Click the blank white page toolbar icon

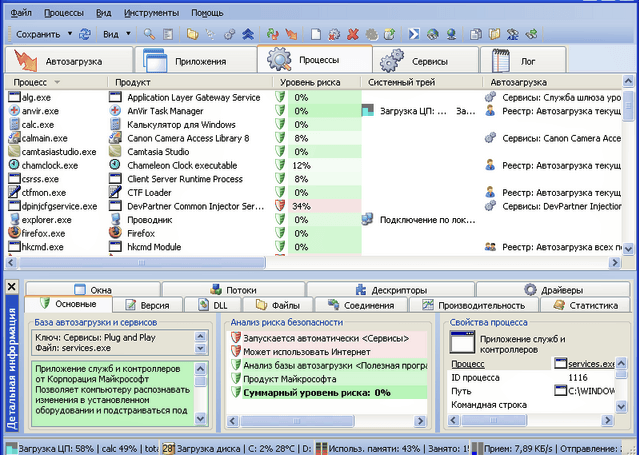coord(315,34)
